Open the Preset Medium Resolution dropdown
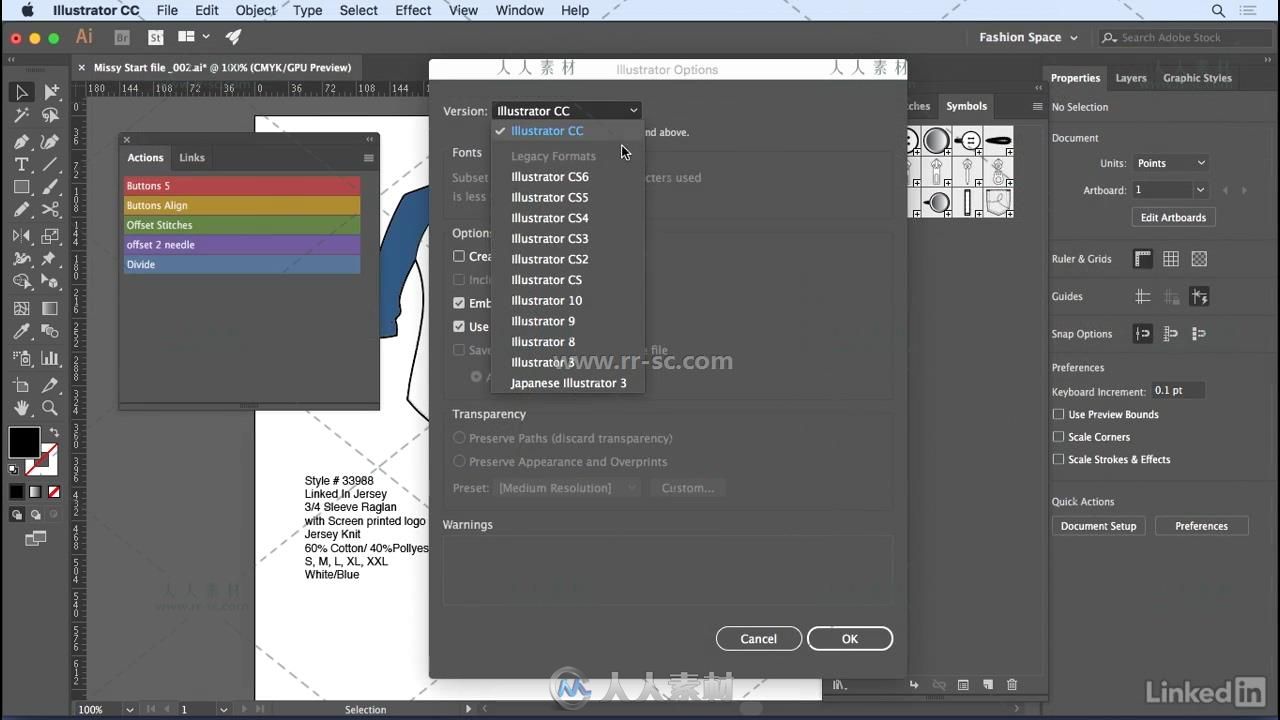 point(566,488)
